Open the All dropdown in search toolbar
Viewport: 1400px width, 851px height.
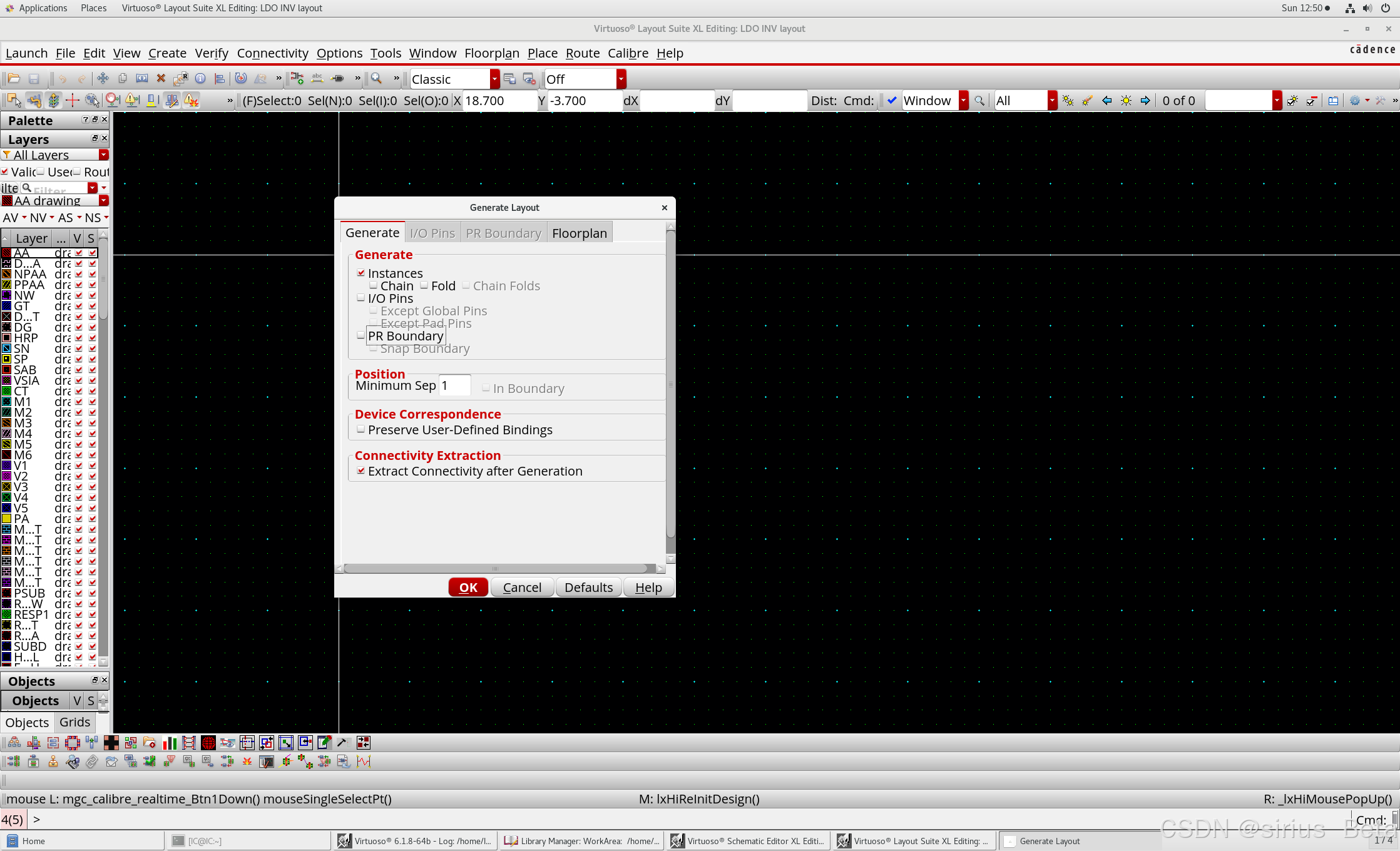pos(1052,101)
